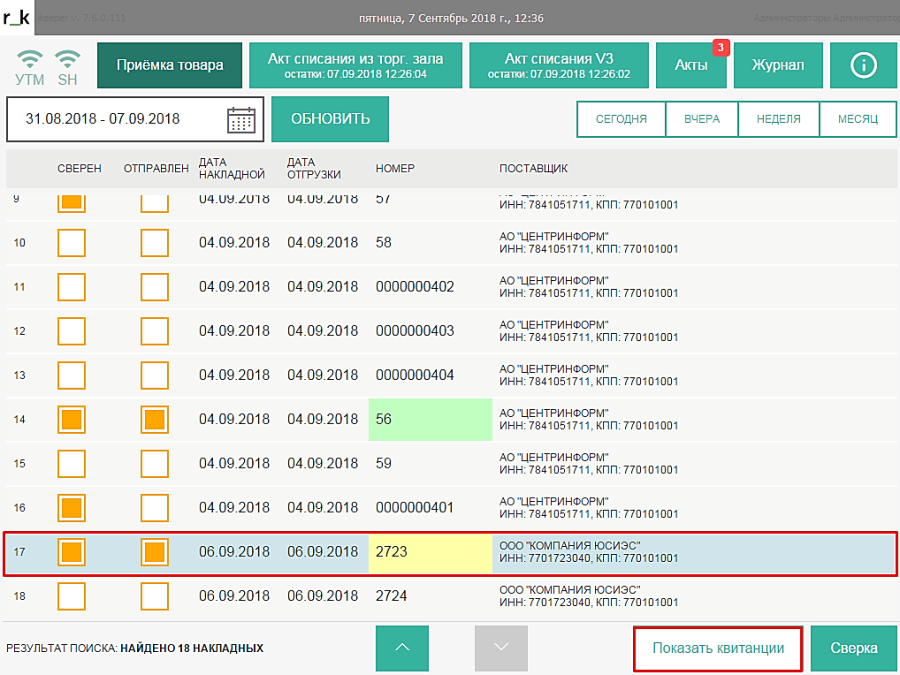Screen dimensions: 900x675
Task: Open calendar picker in date range field
Action: [x=241, y=119]
